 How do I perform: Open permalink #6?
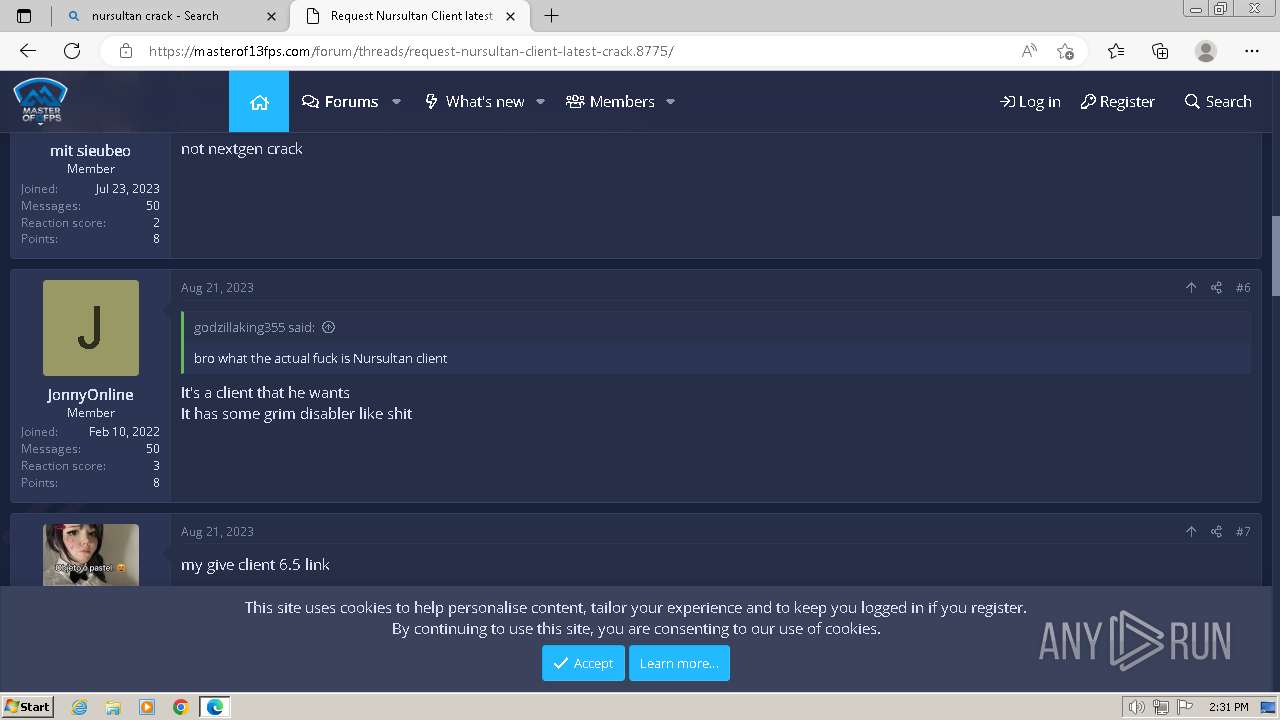point(1243,288)
